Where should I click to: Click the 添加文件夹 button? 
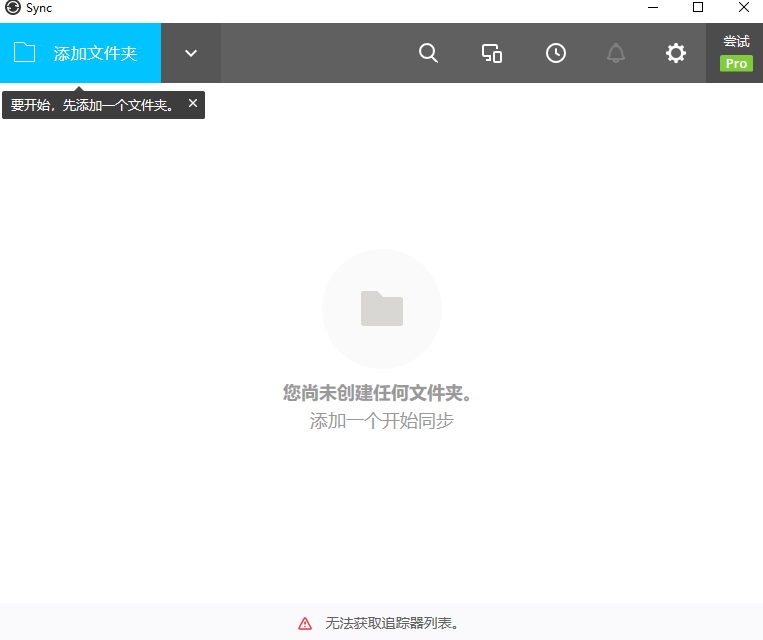coord(95,53)
